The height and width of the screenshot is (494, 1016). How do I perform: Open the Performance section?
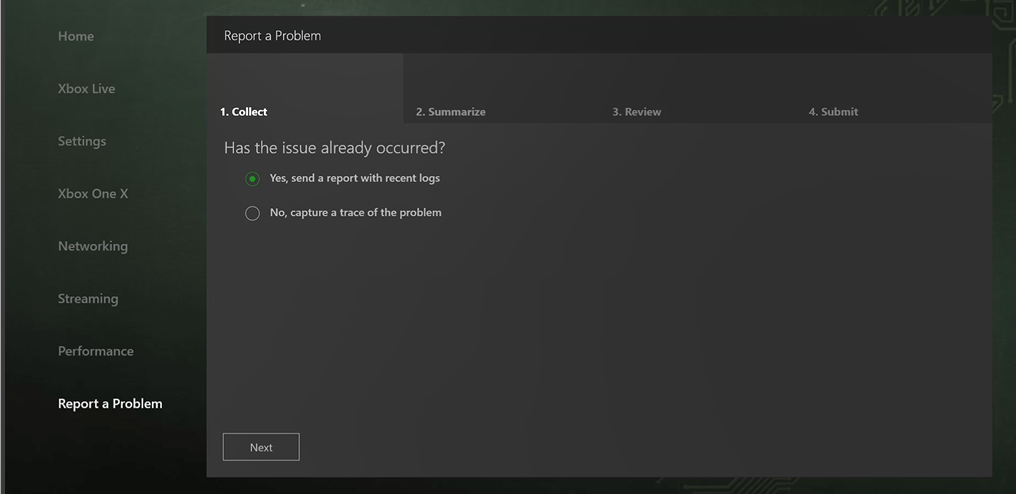[x=96, y=351]
